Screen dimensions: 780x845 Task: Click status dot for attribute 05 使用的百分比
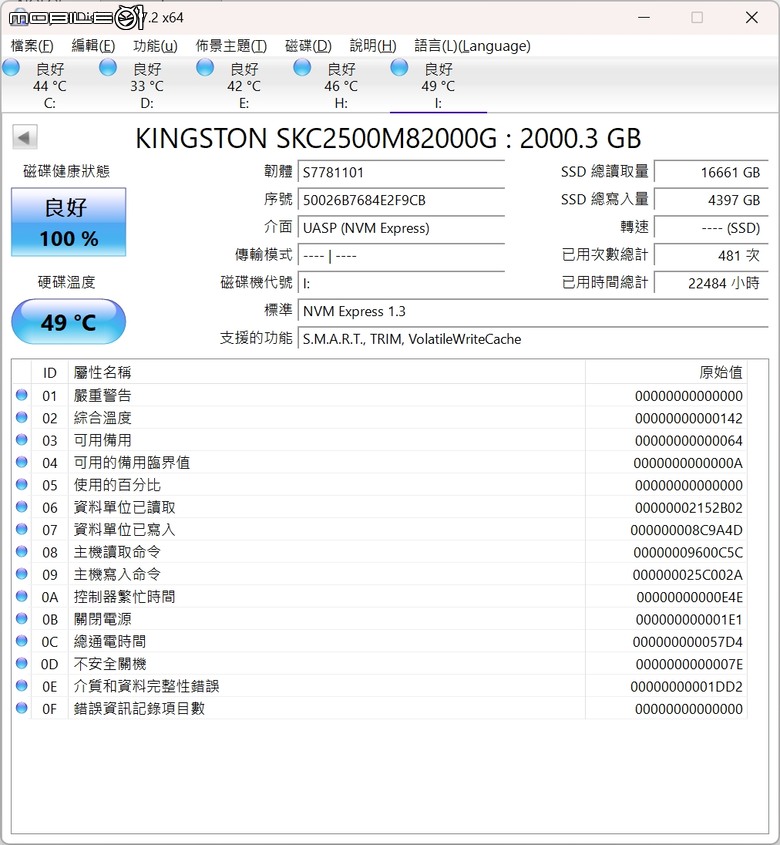tap(22, 484)
